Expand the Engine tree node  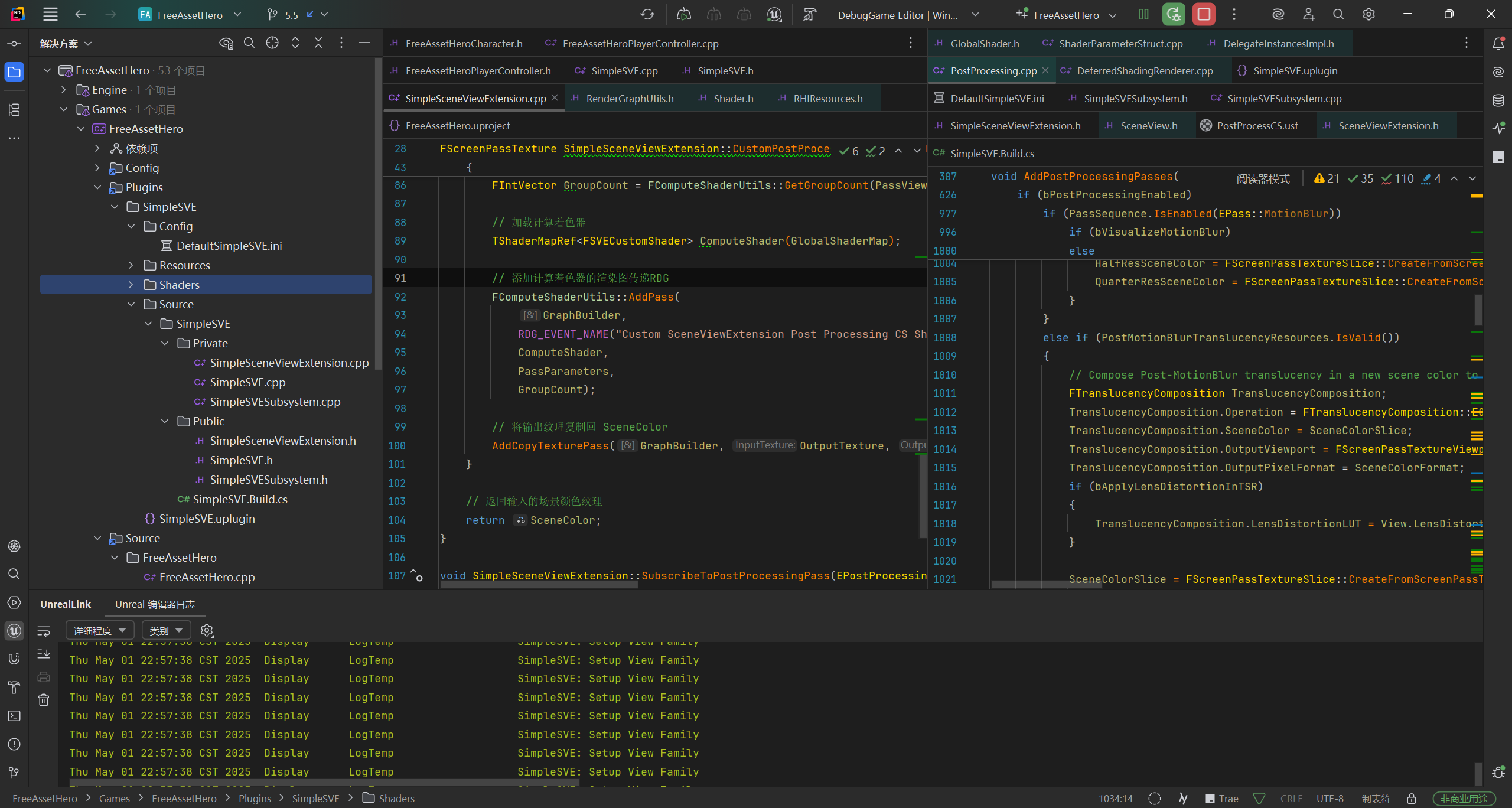64,90
